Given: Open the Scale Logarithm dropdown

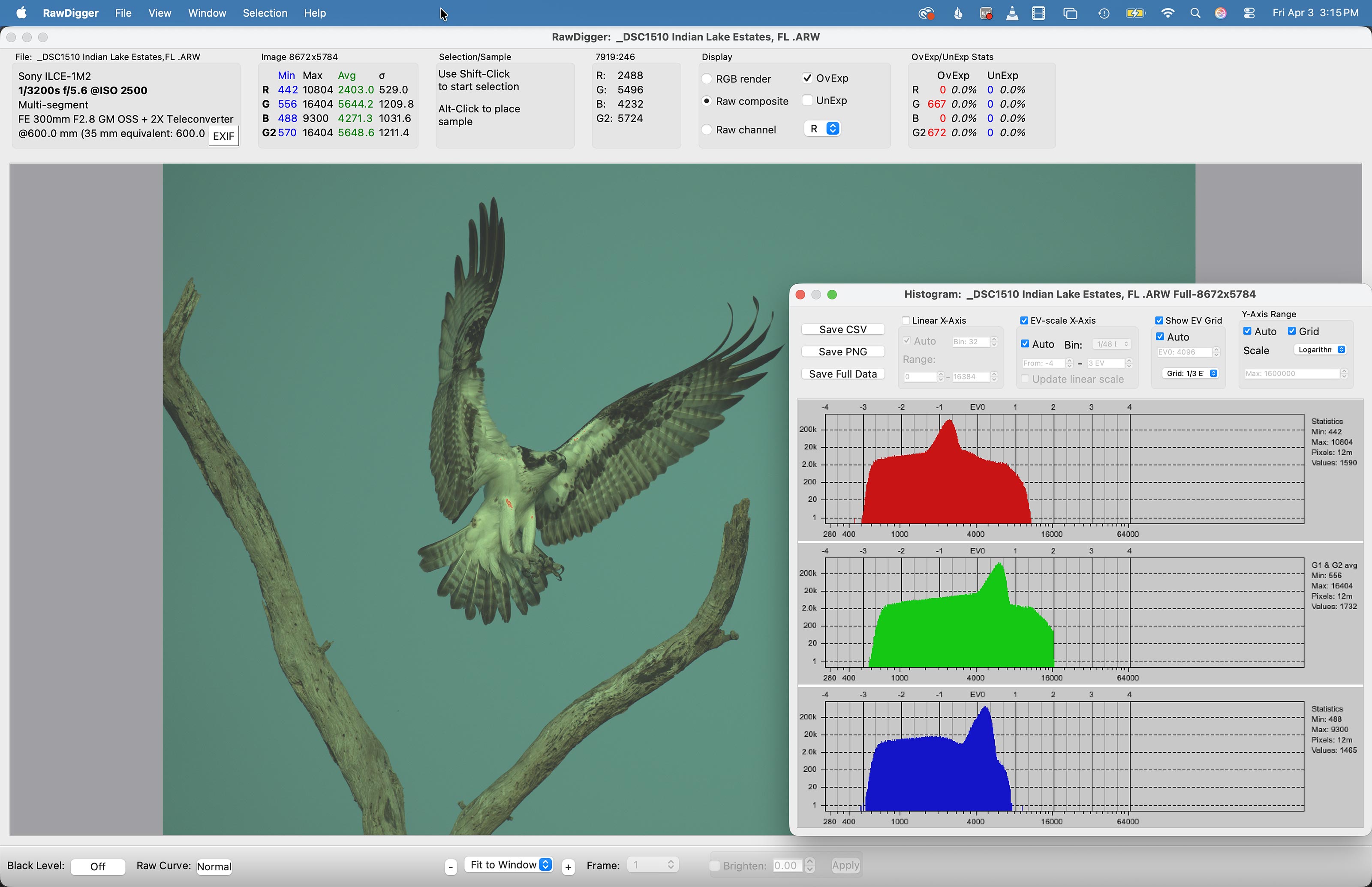Looking at the screenshot, I should pyautogui.click(x=1320, y=350).
